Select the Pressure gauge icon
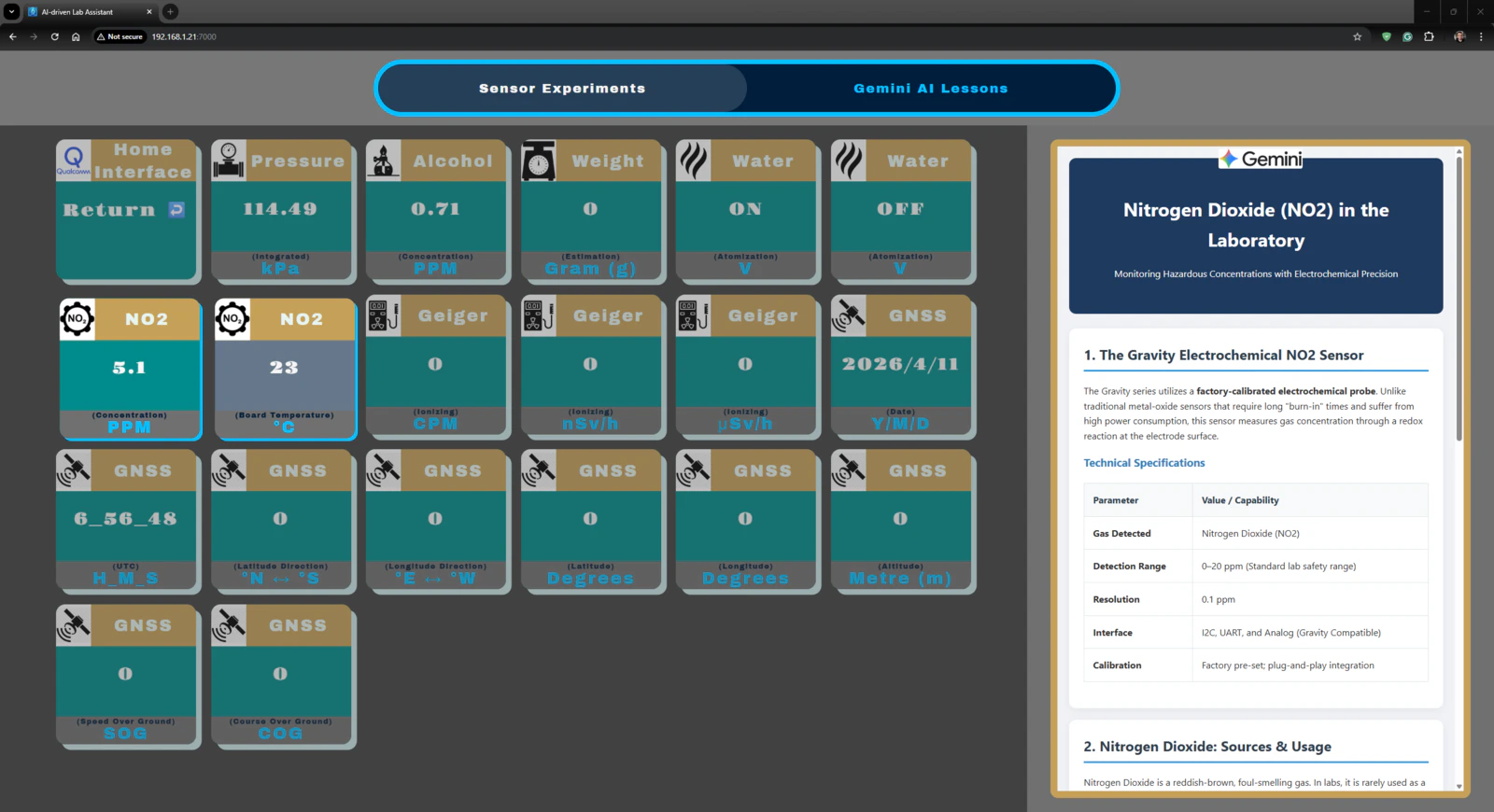This screenshot has width=1494, height=812. click(229, 160)
